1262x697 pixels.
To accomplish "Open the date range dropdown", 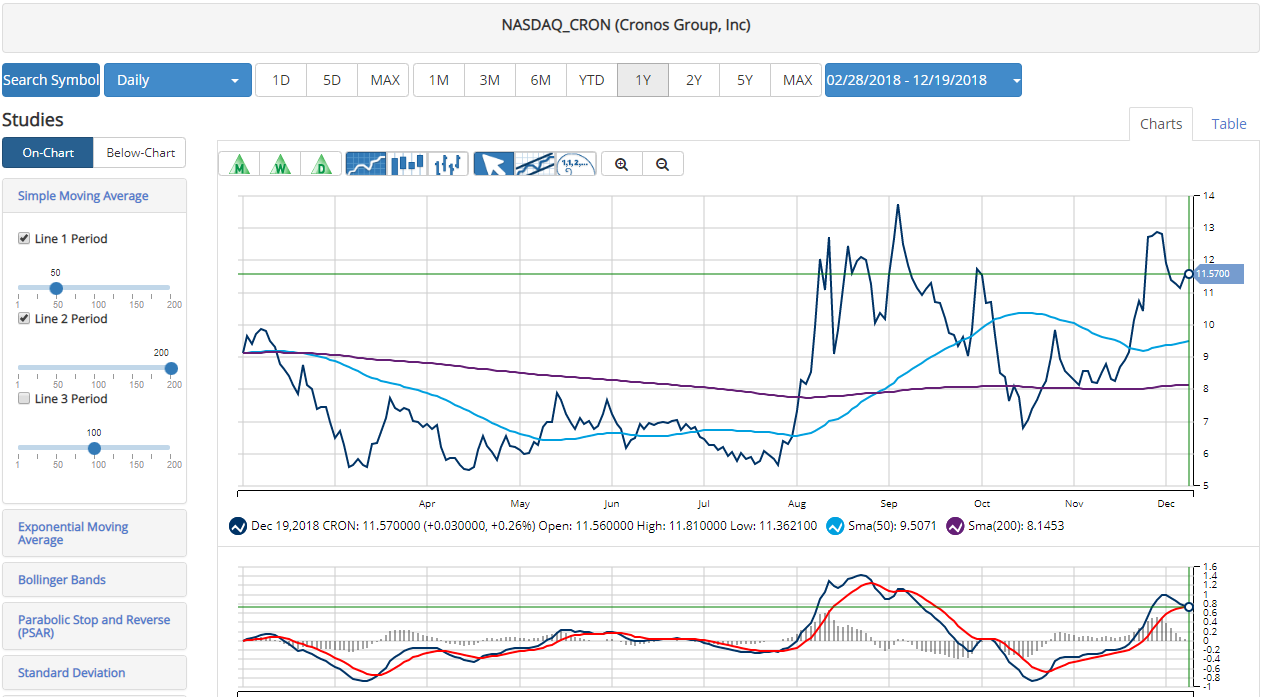I will click(923, 80).
